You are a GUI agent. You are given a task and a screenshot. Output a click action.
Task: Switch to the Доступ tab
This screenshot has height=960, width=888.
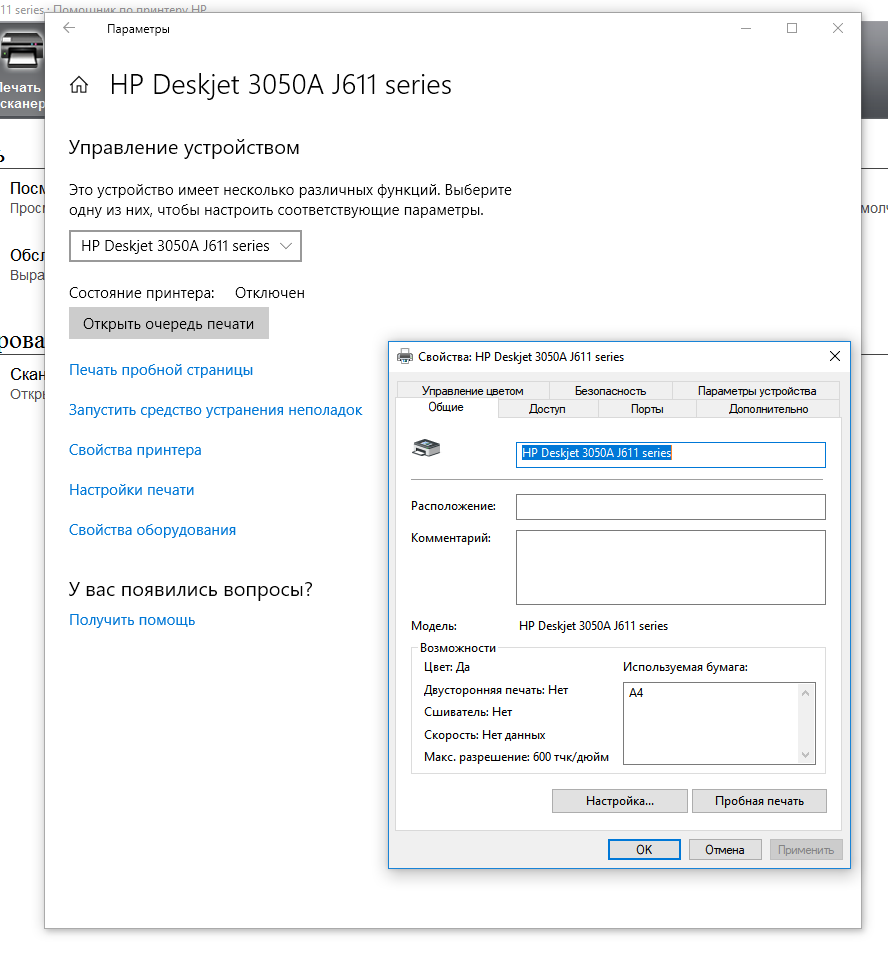coord(547,408)
